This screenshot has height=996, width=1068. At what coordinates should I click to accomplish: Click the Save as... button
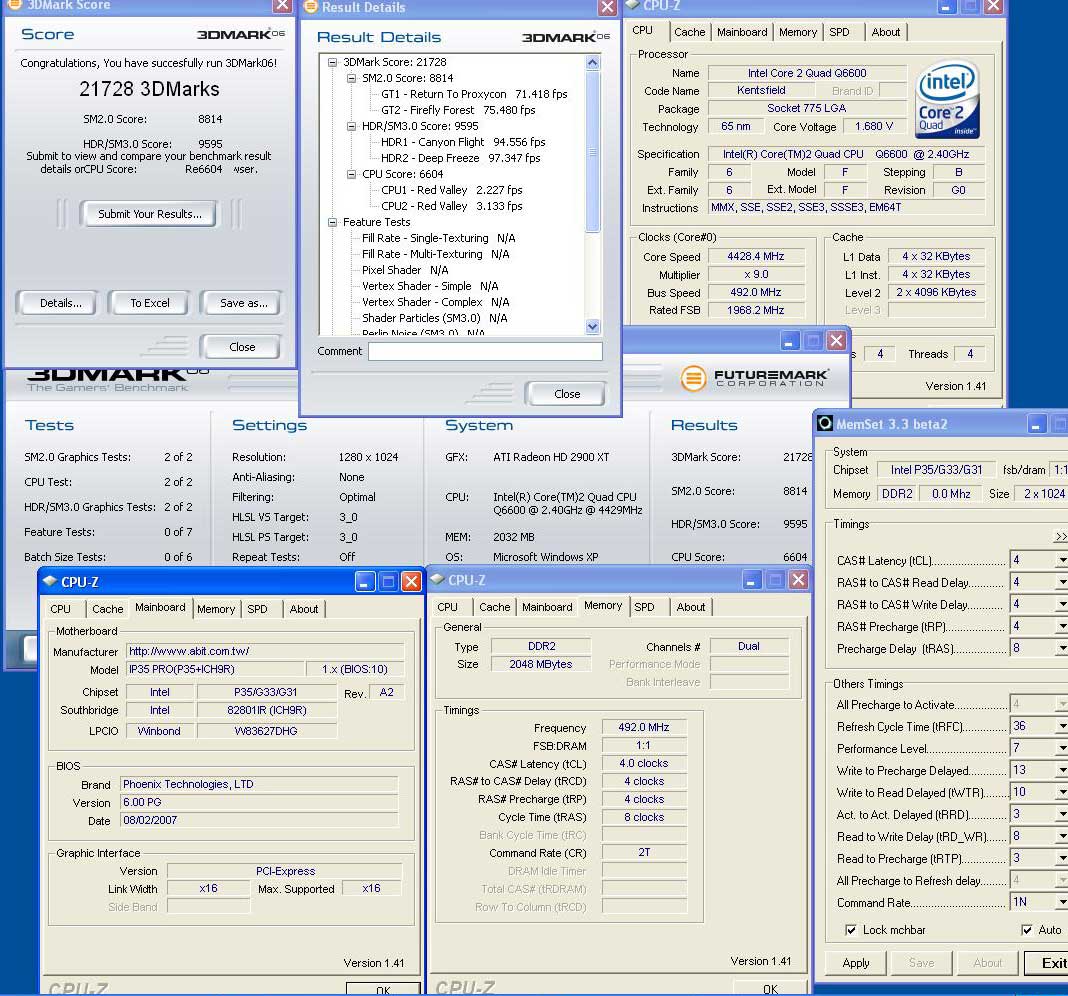click(242, 303)
